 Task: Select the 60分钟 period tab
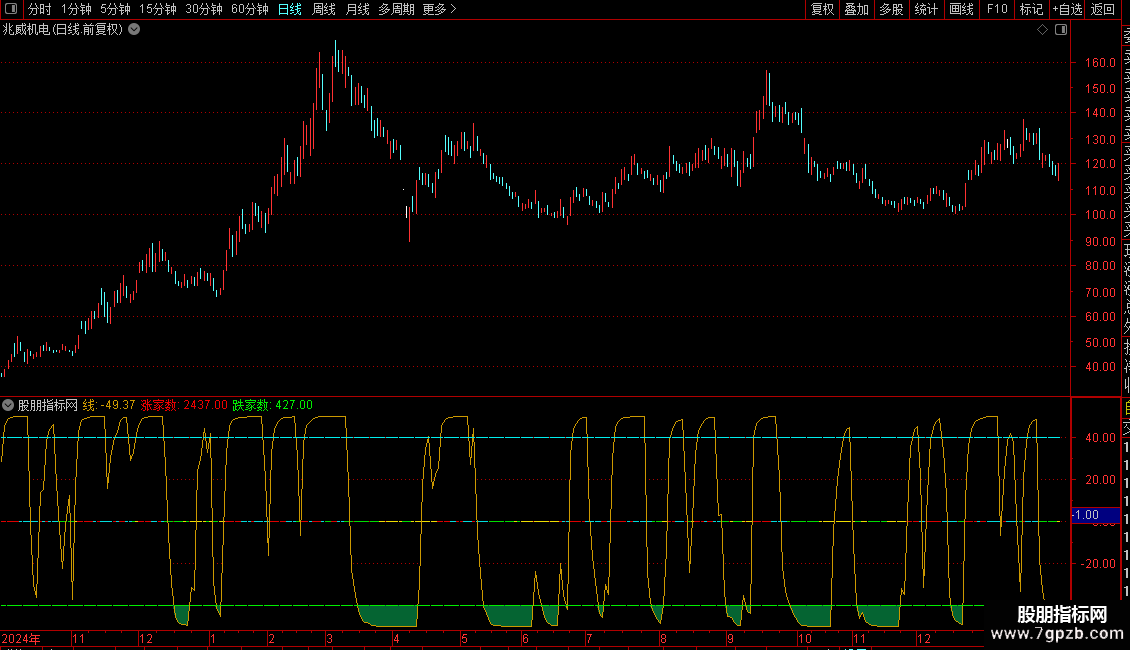point(249,9)
